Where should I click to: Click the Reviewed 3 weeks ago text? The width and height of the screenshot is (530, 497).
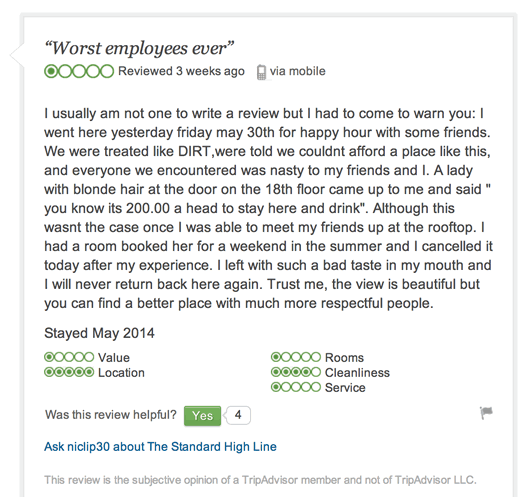click(x=181, y=71)
